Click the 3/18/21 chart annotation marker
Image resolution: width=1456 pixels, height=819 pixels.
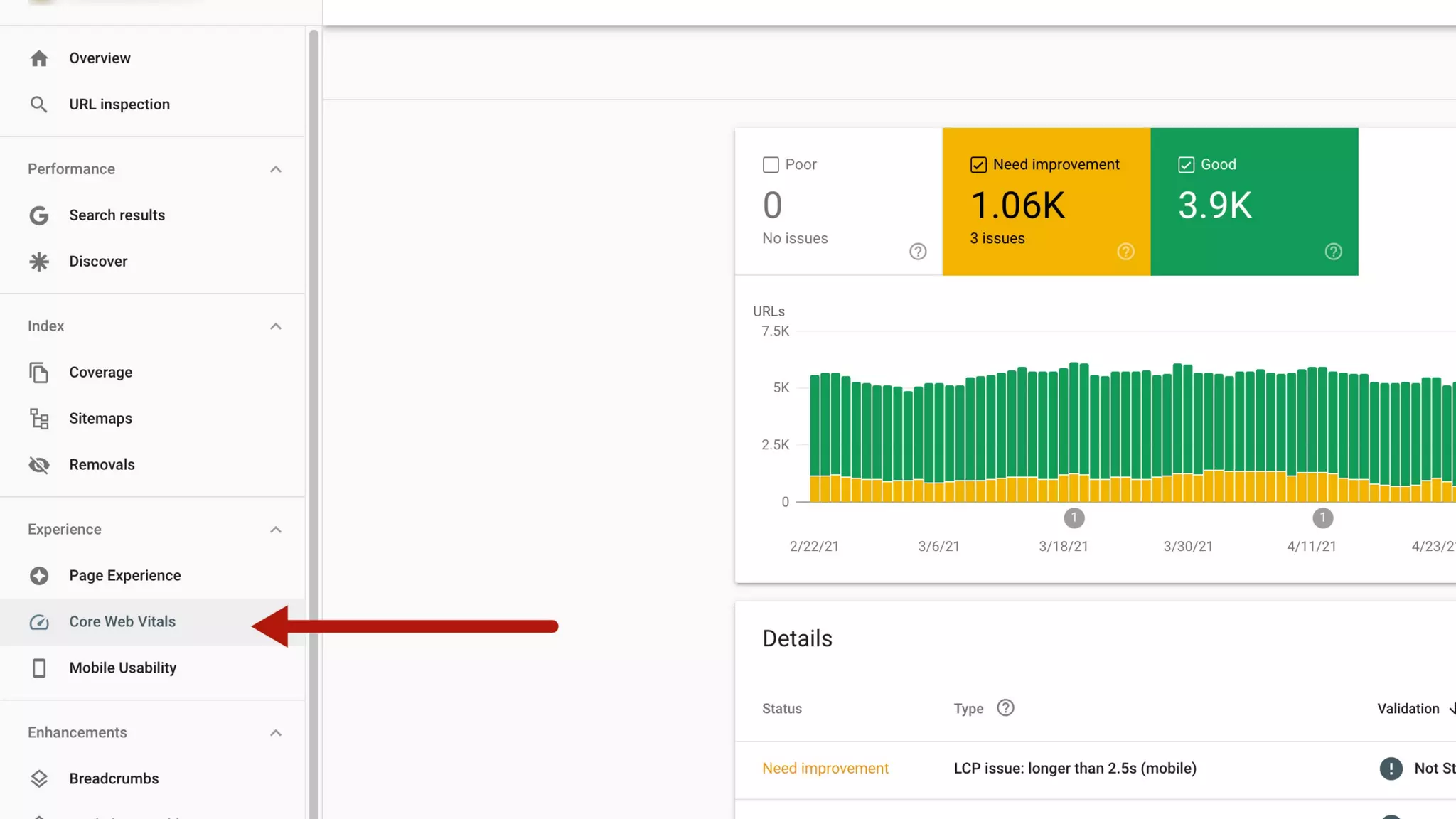click(x=1074, y=518)
